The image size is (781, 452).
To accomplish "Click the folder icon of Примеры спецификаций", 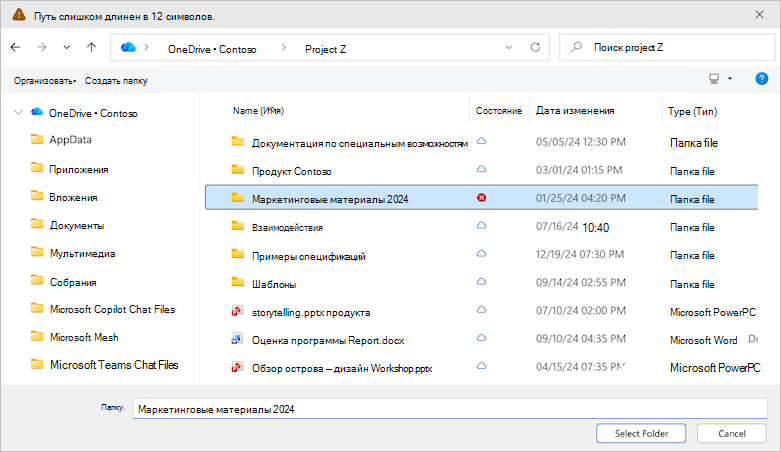I will click(238, 254).
